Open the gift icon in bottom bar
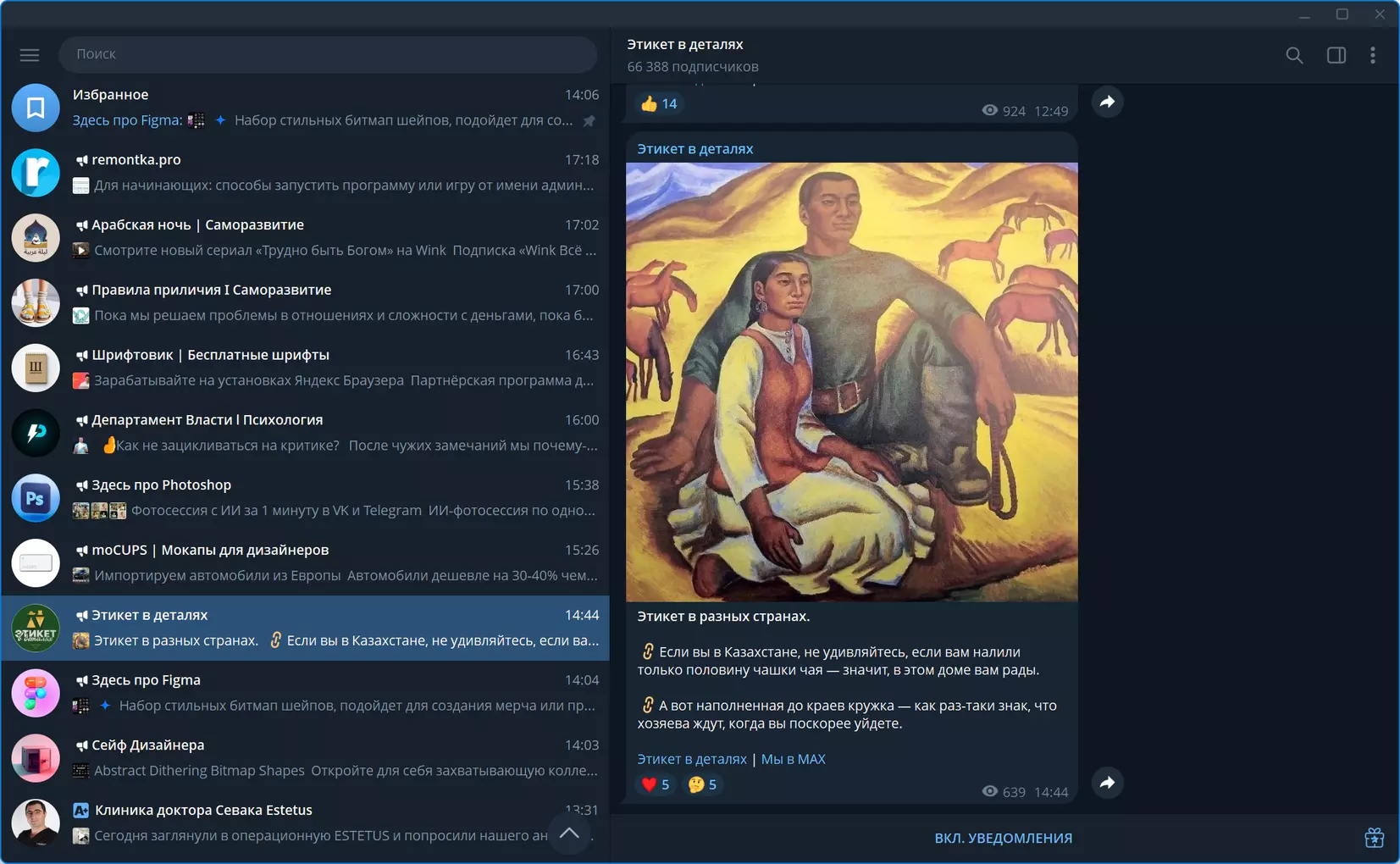Image resolution: width=1400 pixels, height=864 pixels. click(x=1374, y=838)
